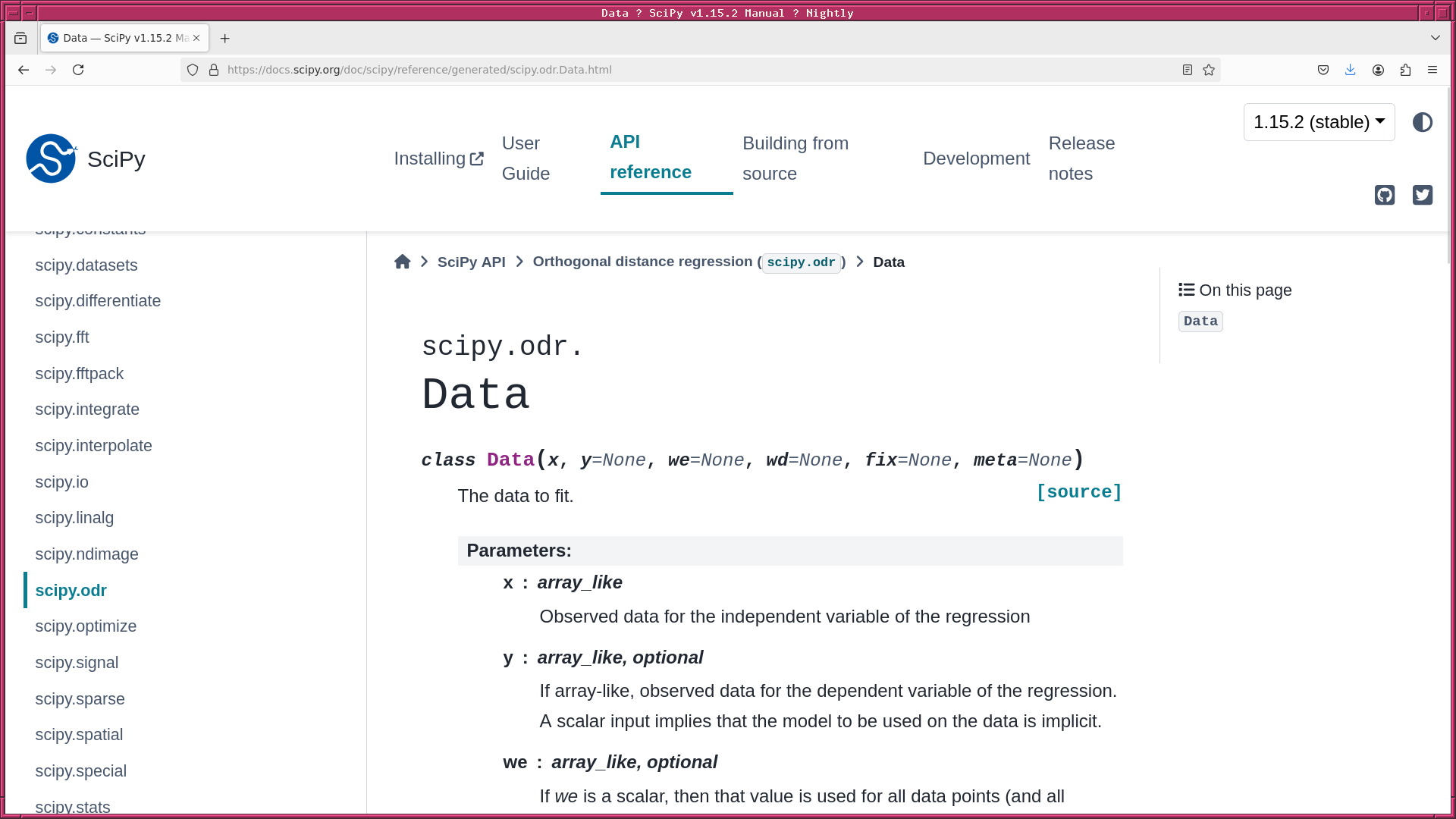Open the Twitter icon link

click(x=1423, y=195)
